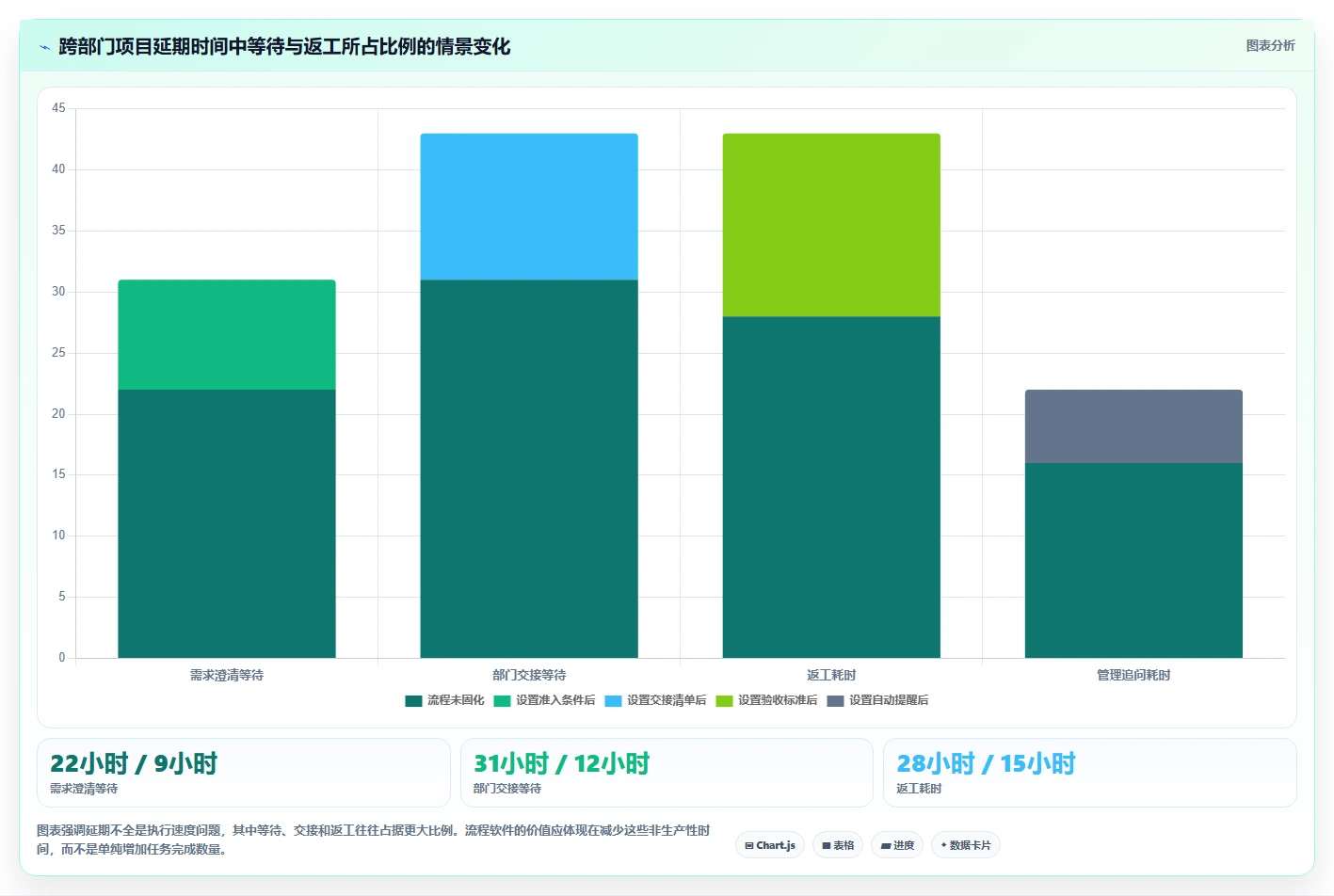This screenshot has height=896, width=1334.
Task: Open the 31小时 / 12小时 data card
Action: tap(667, 773)
